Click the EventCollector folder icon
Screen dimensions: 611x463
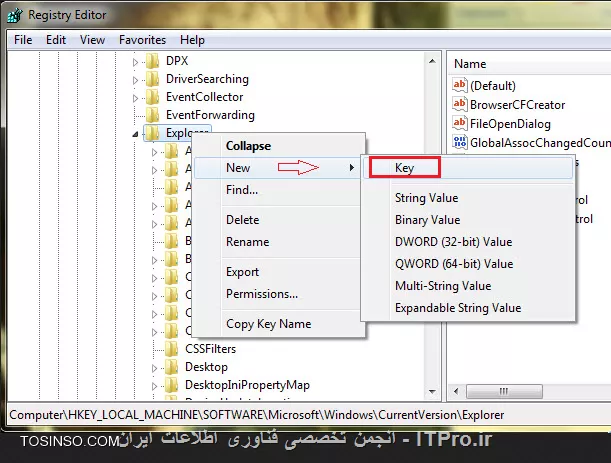point(152,97)
